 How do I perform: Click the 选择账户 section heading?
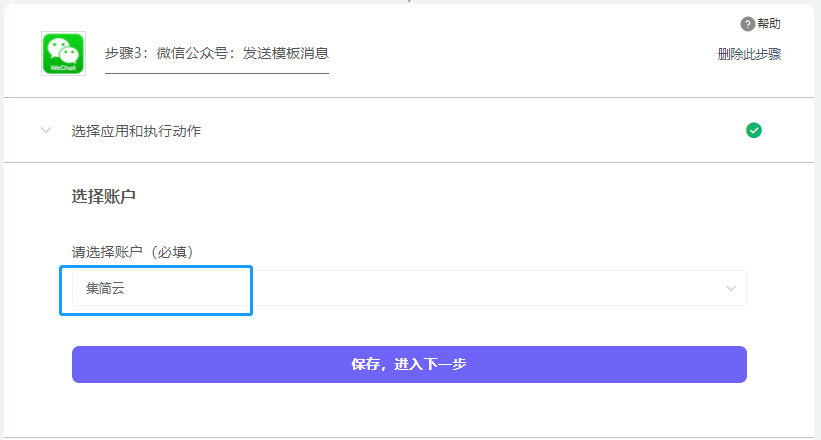click(x=104, y=196)
